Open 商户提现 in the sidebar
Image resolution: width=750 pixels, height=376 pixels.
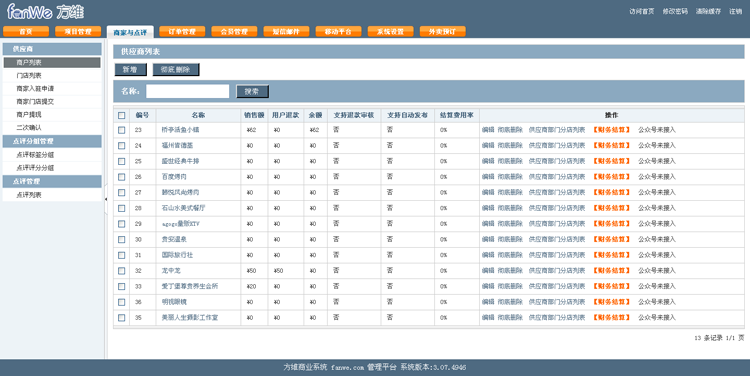52,115
